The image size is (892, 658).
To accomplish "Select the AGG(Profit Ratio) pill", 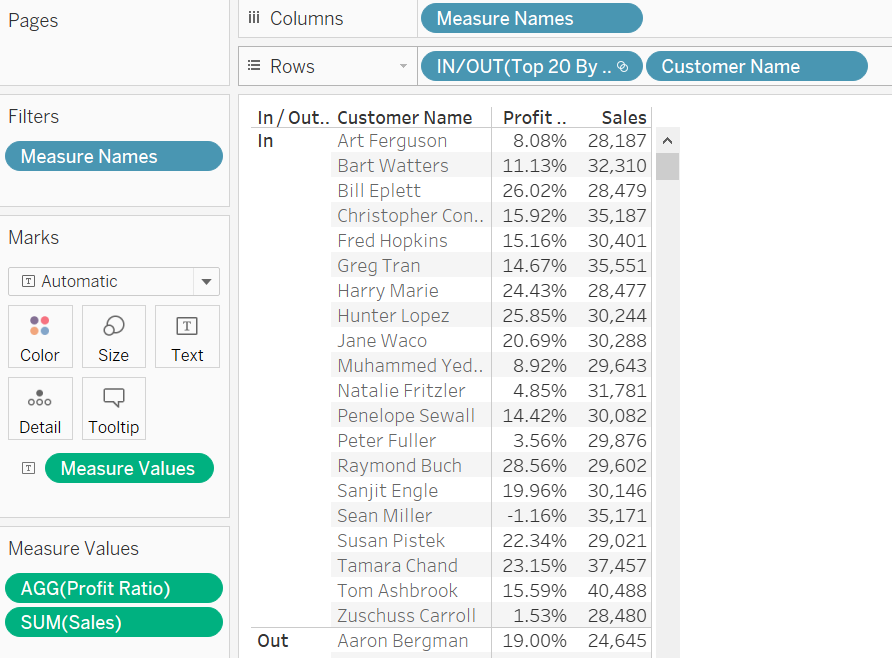I will (x=113, y=588).
